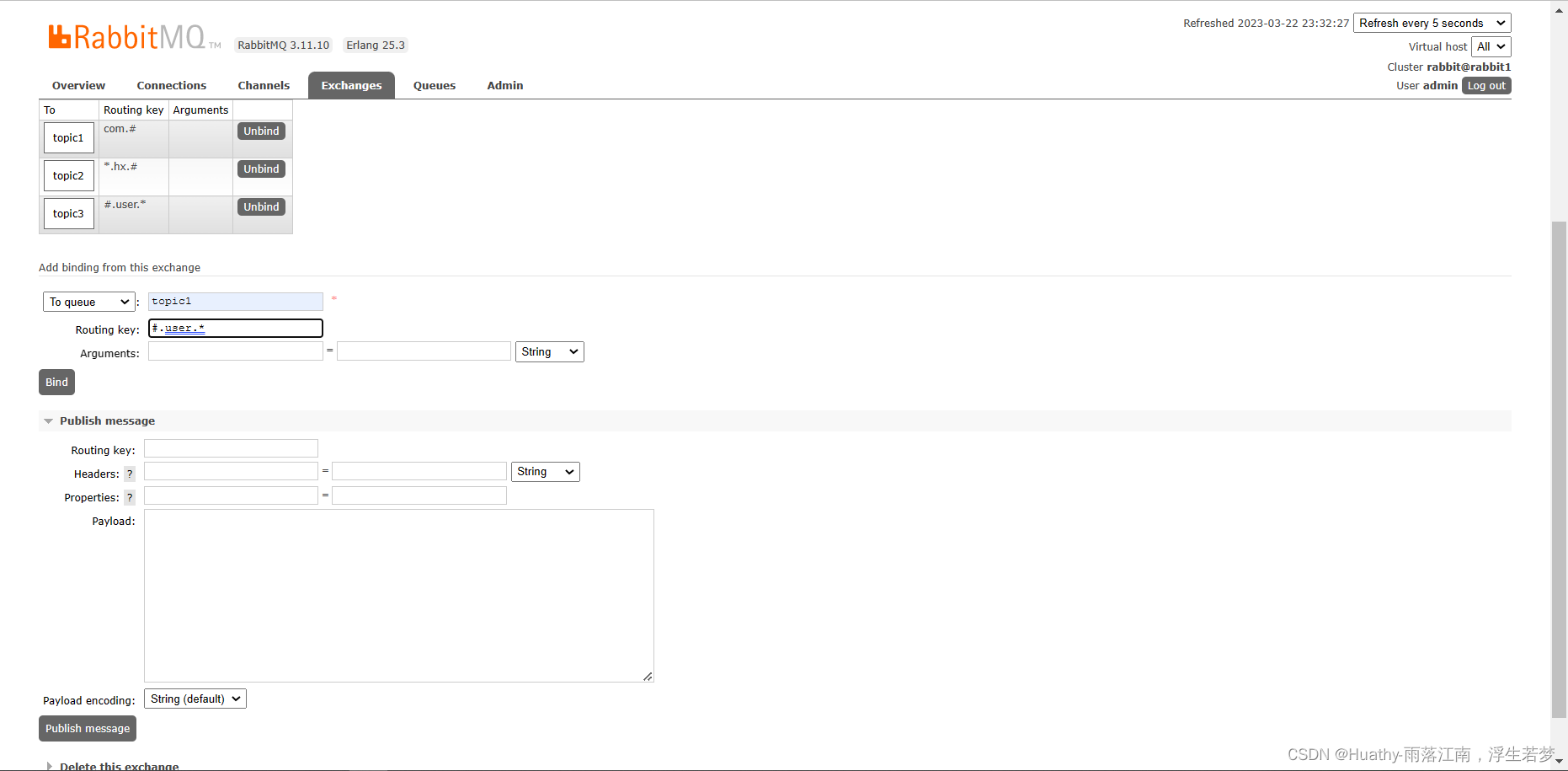Click the binding Arguments value field
Screen dimensions: 1568x771
point(424,351)
